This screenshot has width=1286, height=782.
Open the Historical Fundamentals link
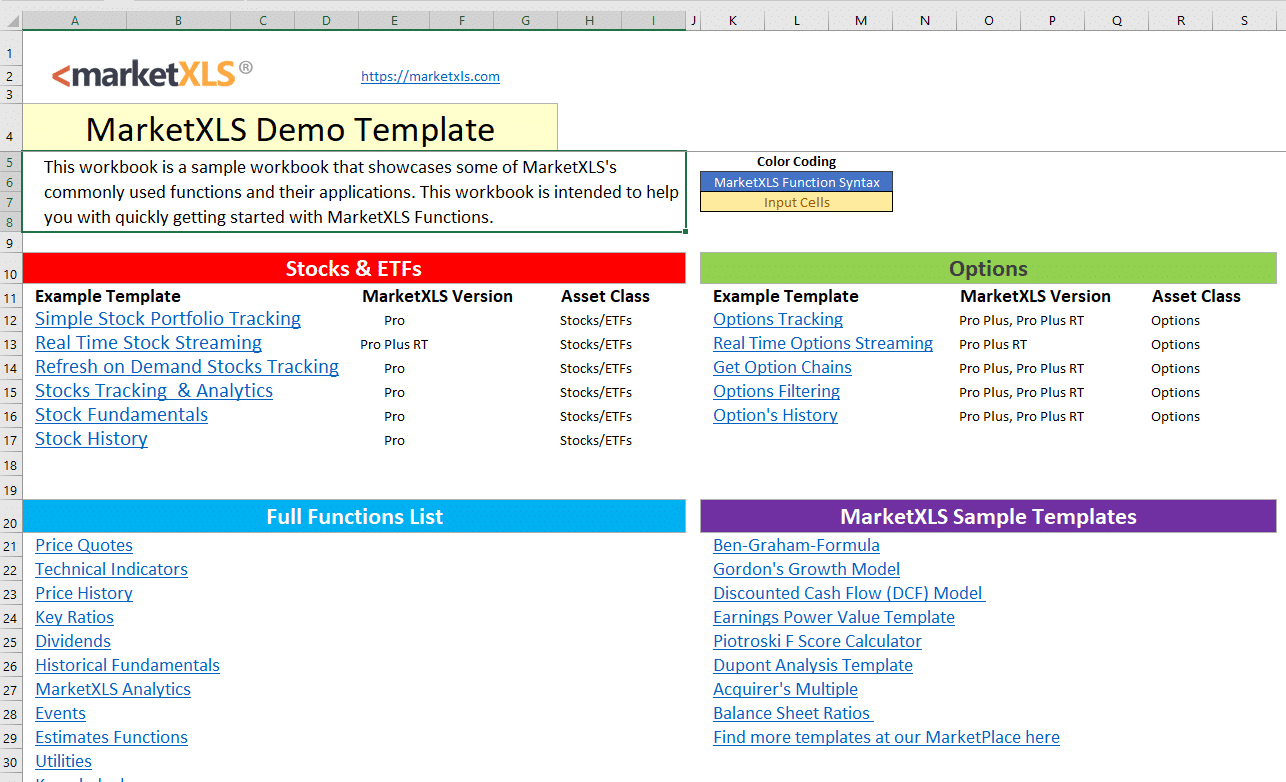(127, 665)
